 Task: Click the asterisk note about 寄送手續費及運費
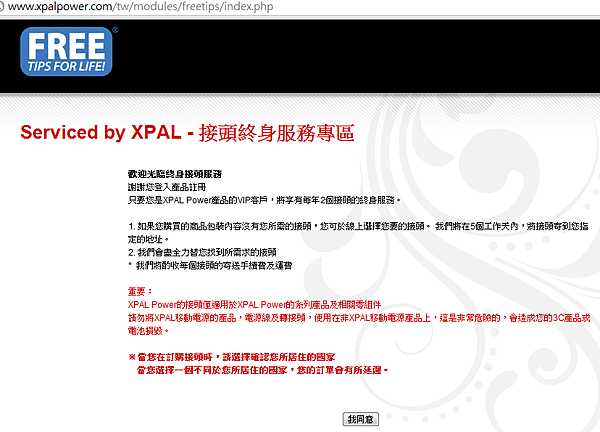click(210, 266)
